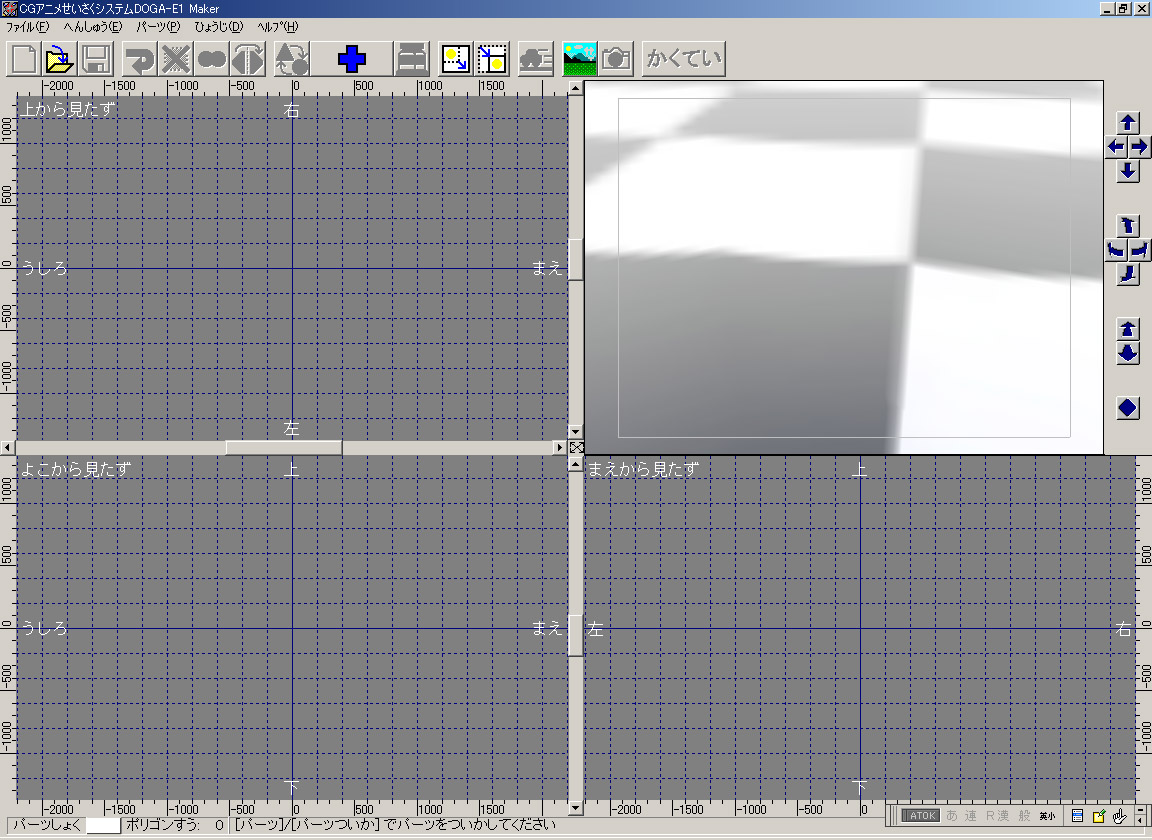
Task: Reset view with the blue diamond button
Action: pos(1128,408)
